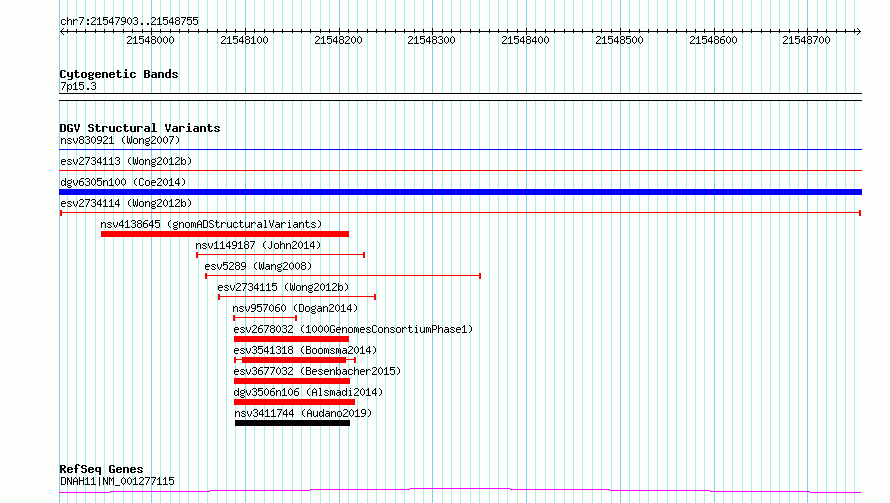This screenshot has height=503, width=890.
Task: Click the 21548300 ruler coordinate
Action: [x=431, y=40]
